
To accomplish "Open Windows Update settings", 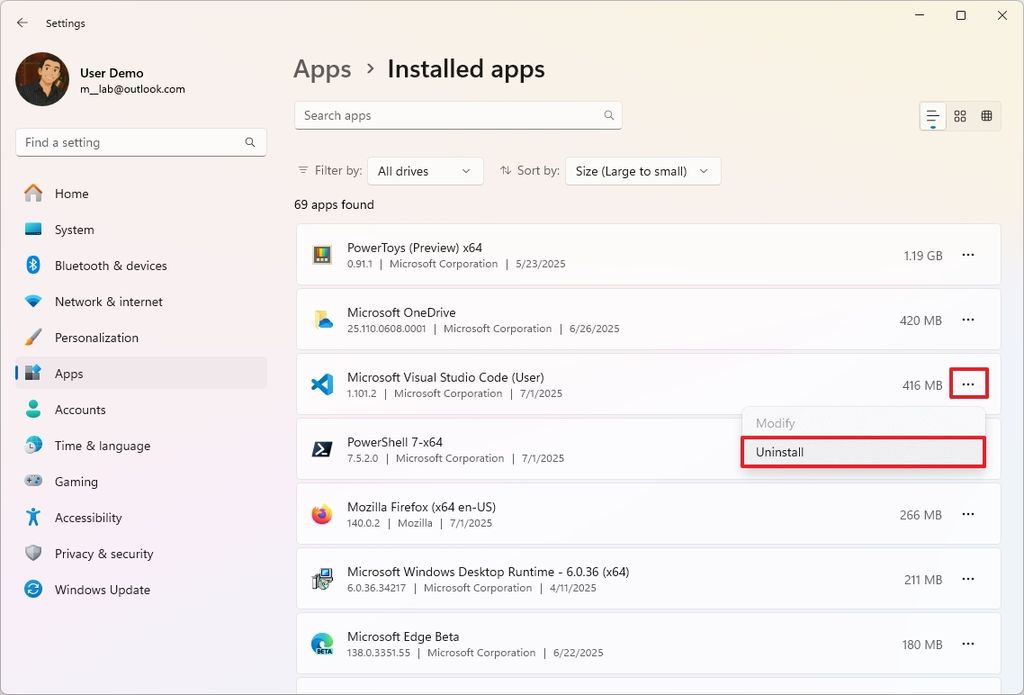I will tap(140, 589).
